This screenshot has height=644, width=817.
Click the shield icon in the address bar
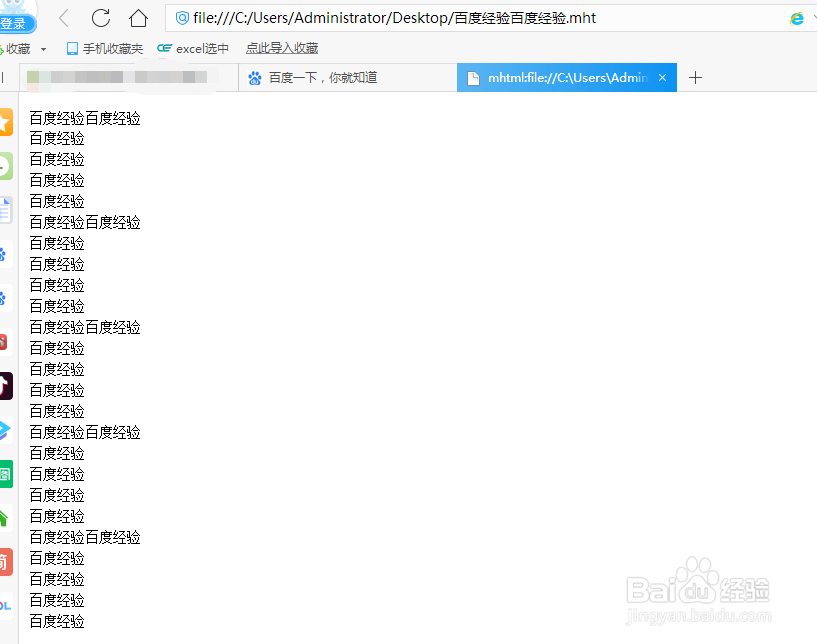(182, 18)
